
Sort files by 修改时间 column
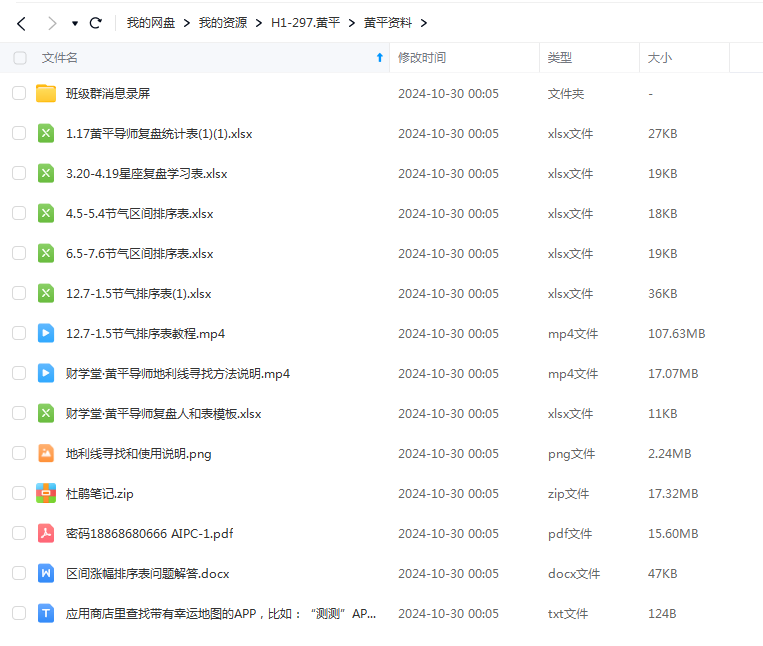click(422, 58)
